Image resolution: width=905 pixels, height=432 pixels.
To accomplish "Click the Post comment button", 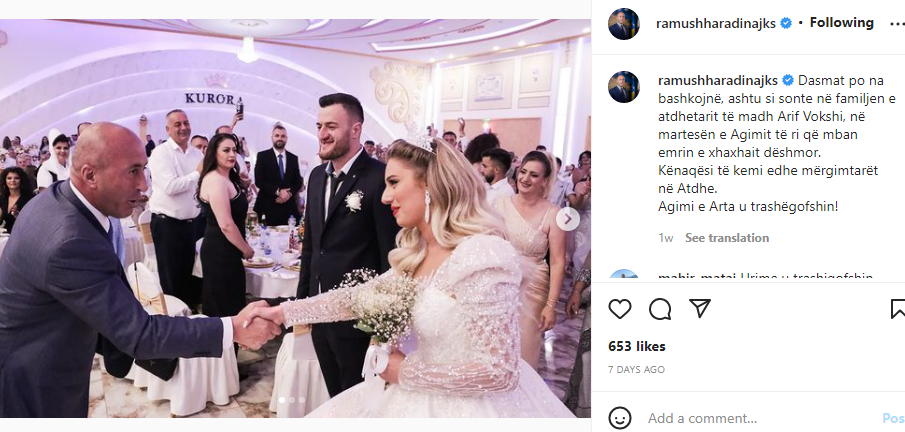I will 893,418.
